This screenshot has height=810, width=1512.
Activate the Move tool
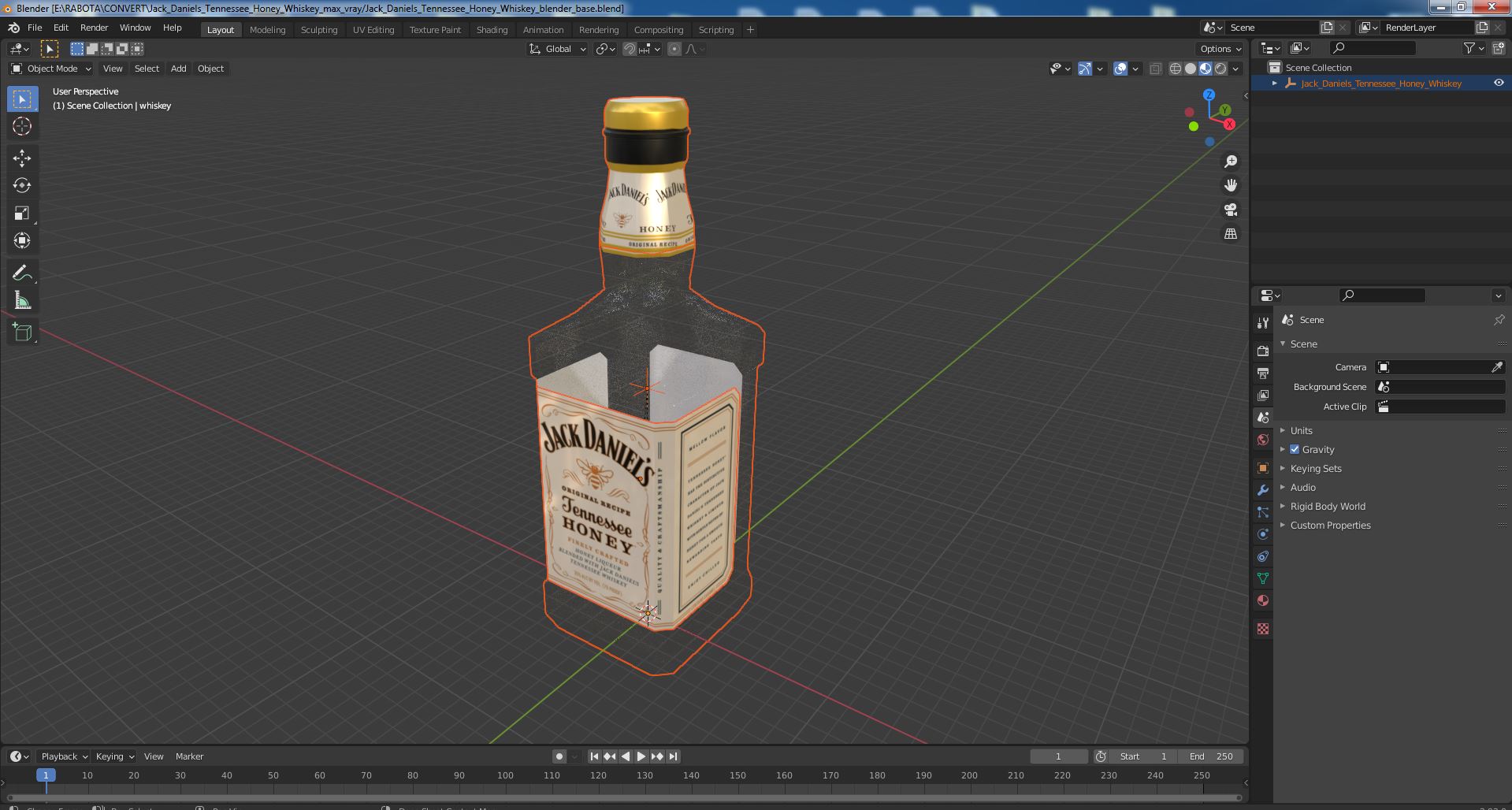pos(22,158)
